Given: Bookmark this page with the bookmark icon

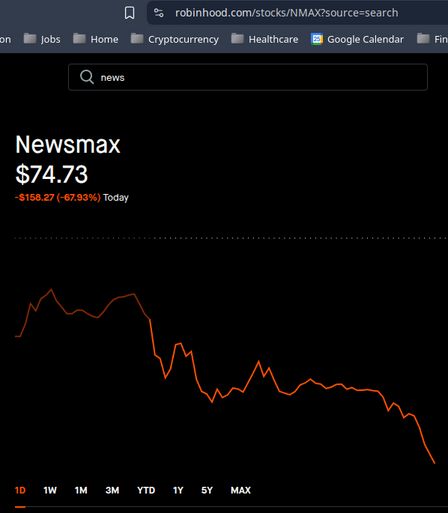Looking at the screenshot, I should pos(129,13).
